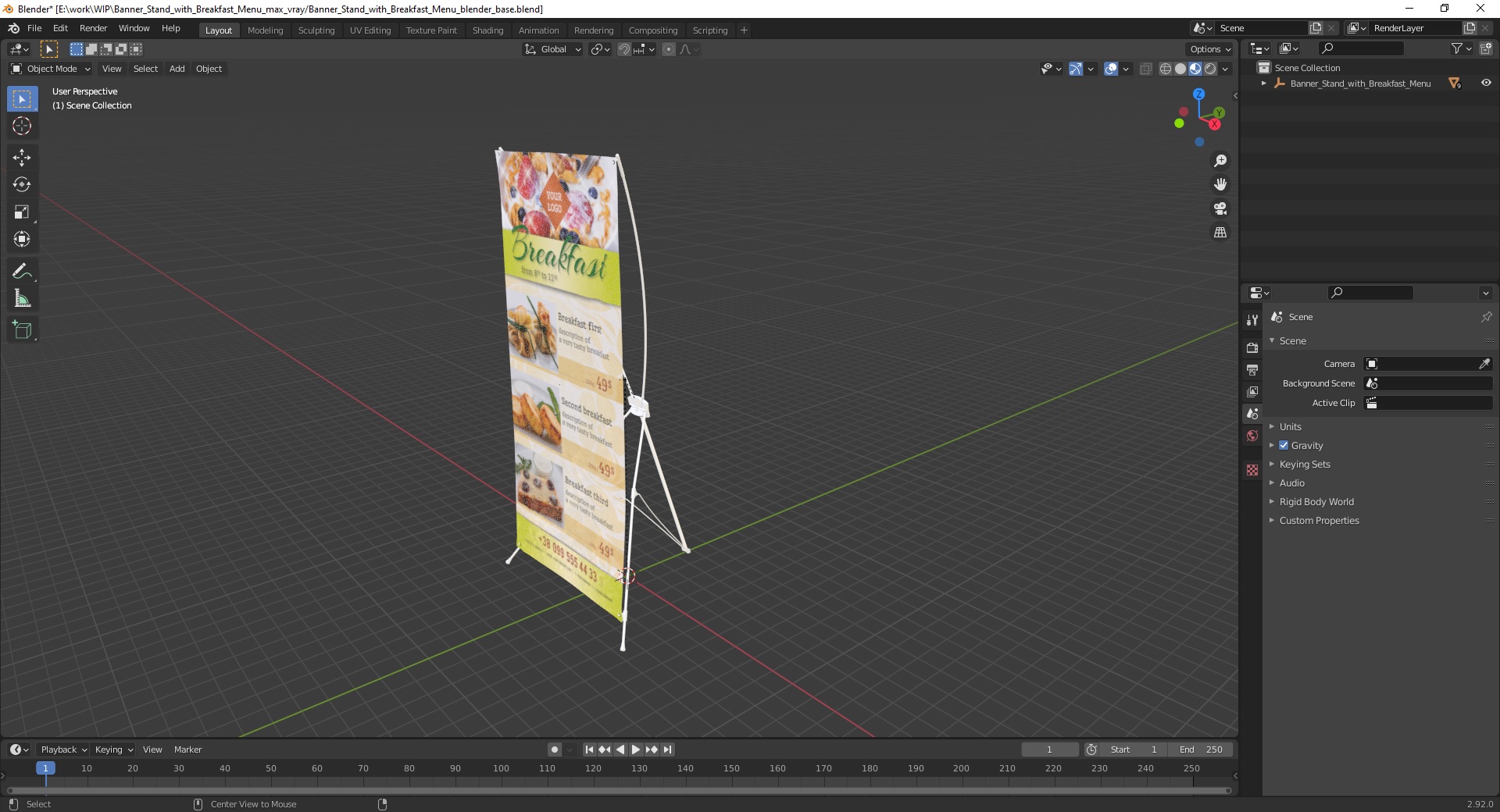Click the Zoom viewport icon
Viewport: 1500px width, 812px height.
(x=1220, y=161)
